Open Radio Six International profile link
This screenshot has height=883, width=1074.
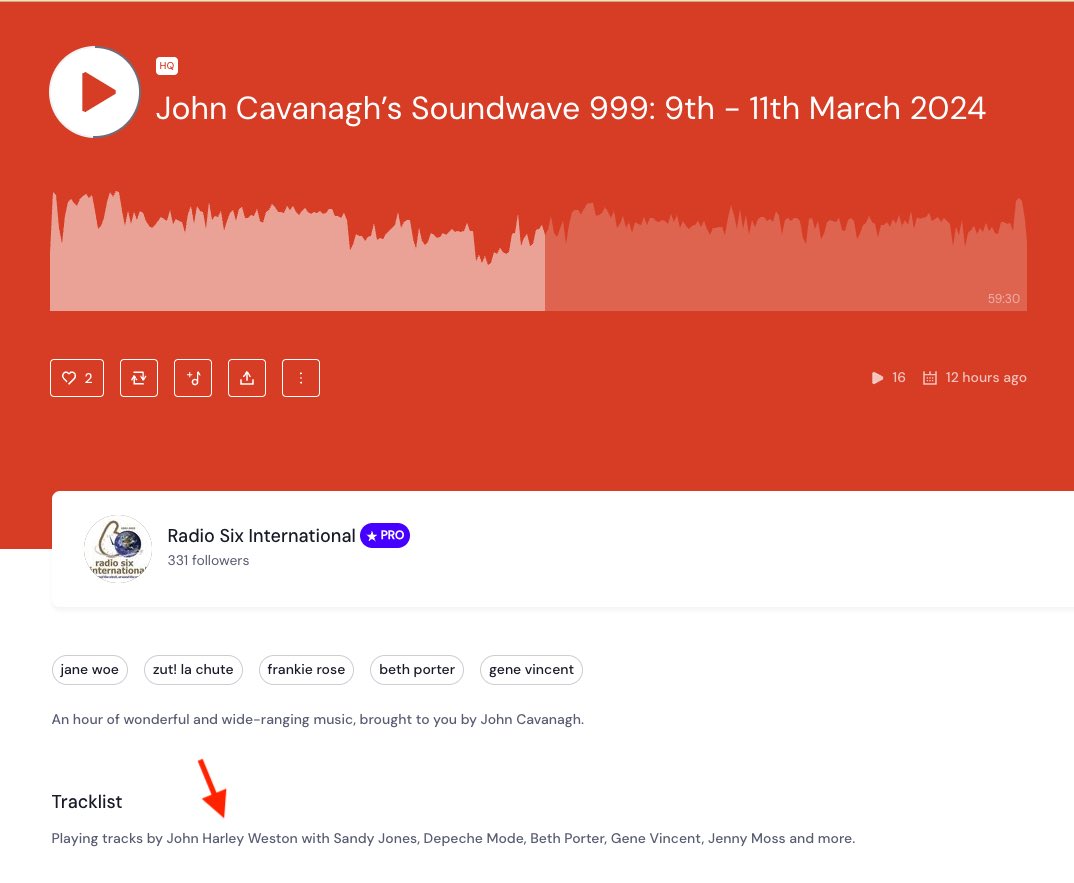(261, 536)
